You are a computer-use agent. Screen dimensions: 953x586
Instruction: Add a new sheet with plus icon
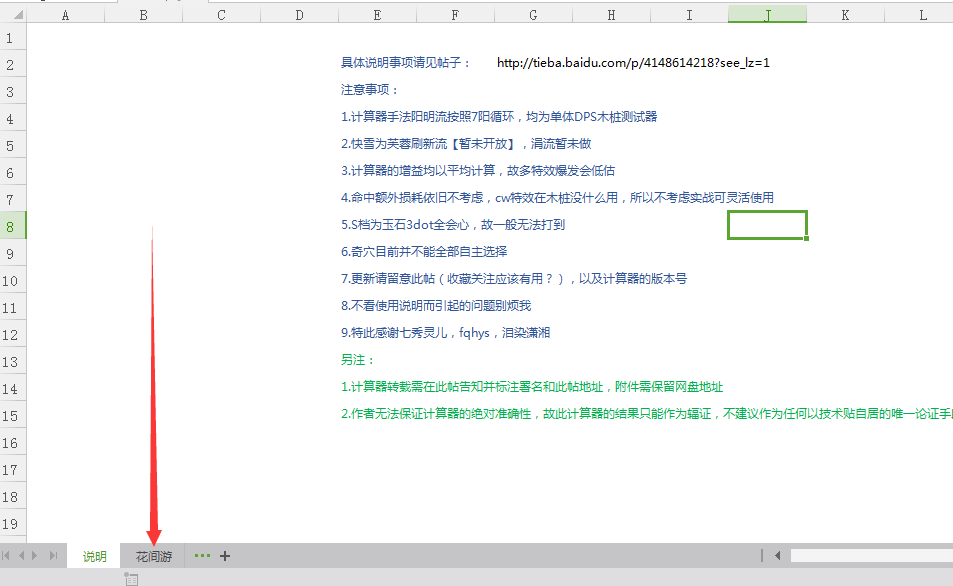[x=225, y=556]
